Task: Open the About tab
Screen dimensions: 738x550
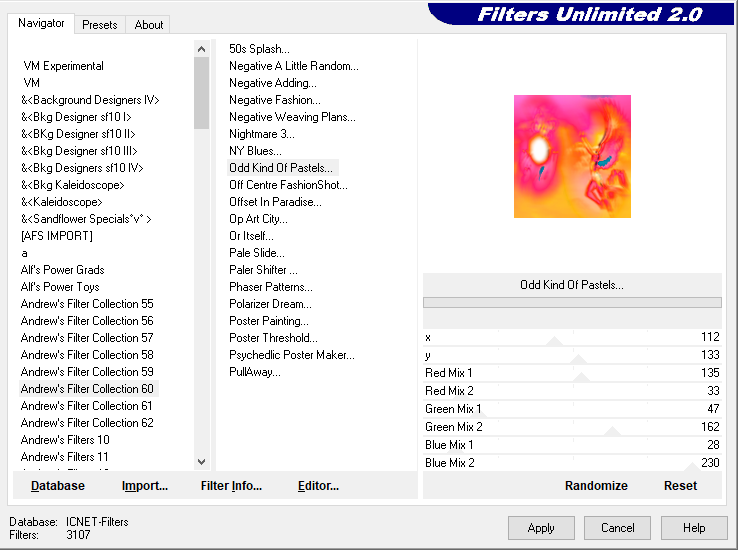Action: coord(149,25)
